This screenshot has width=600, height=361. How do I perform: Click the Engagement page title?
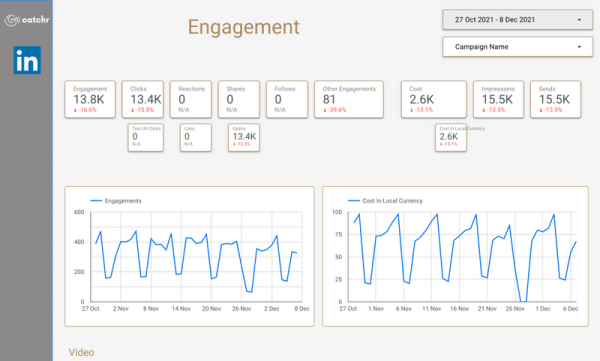pyautogui.click(x=243, y=27)
